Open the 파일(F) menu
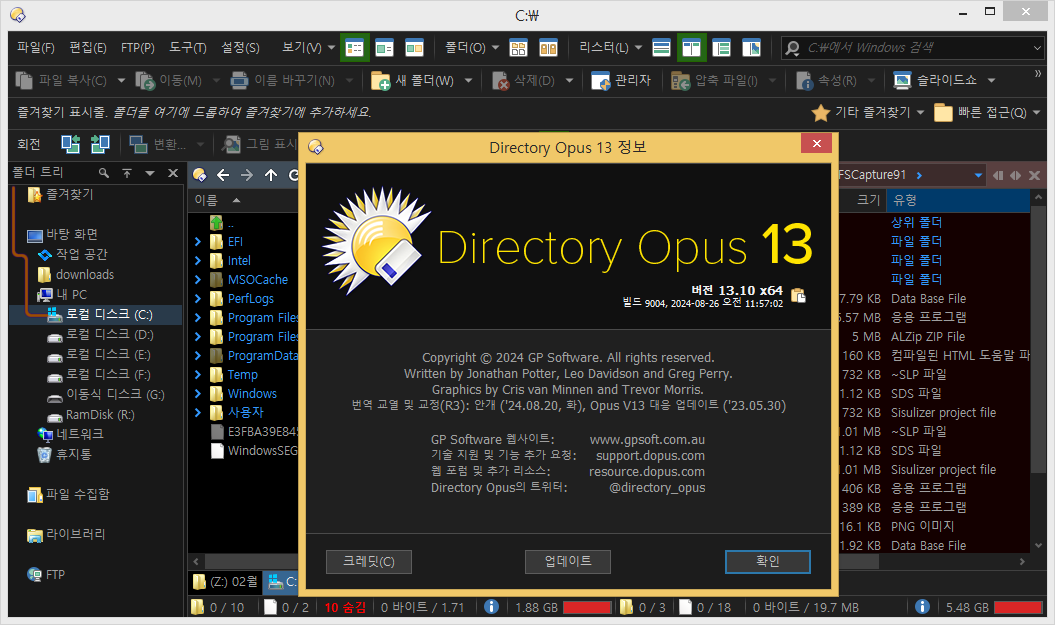The width and height of the screenshot is (1055, 625). click(x=36, y=48)
